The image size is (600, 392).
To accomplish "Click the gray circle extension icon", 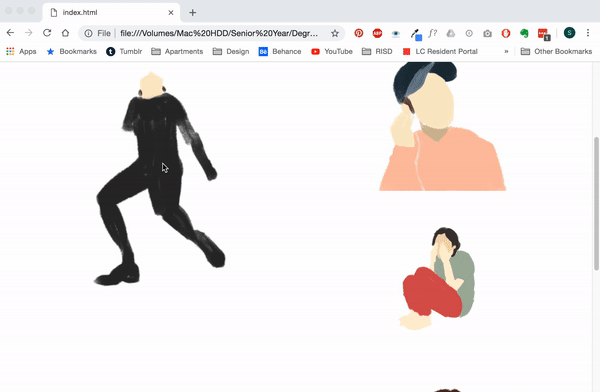I will point(469,33).
